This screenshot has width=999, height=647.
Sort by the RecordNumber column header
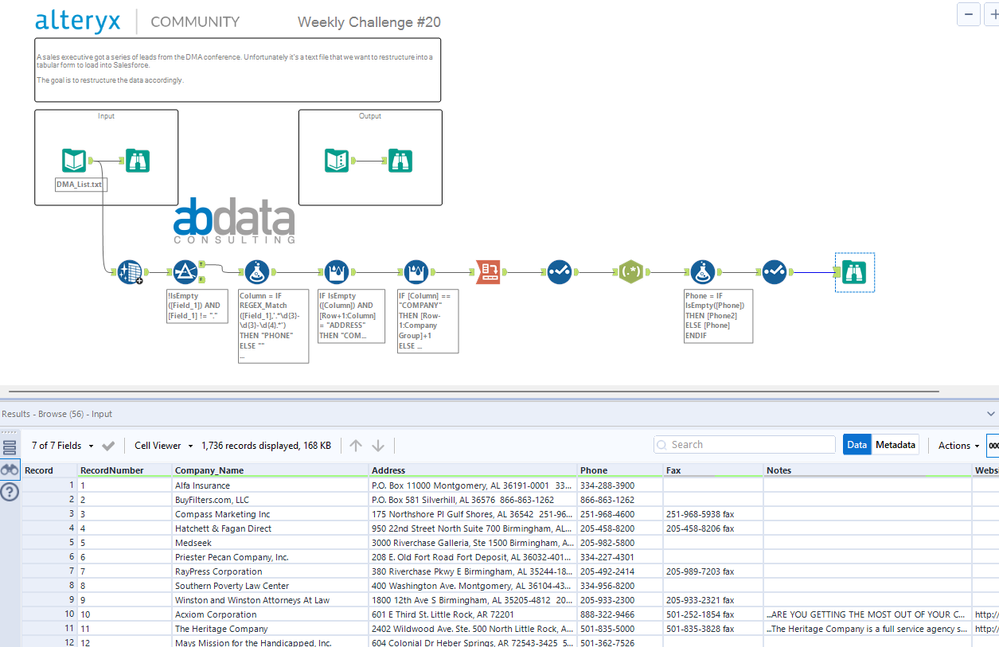[125, 471]
